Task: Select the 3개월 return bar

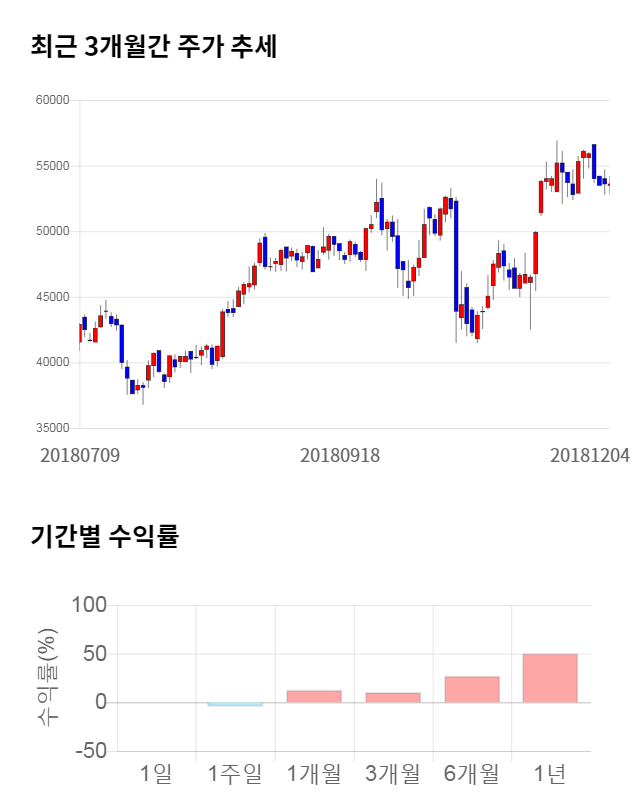Action: (392, 697)
